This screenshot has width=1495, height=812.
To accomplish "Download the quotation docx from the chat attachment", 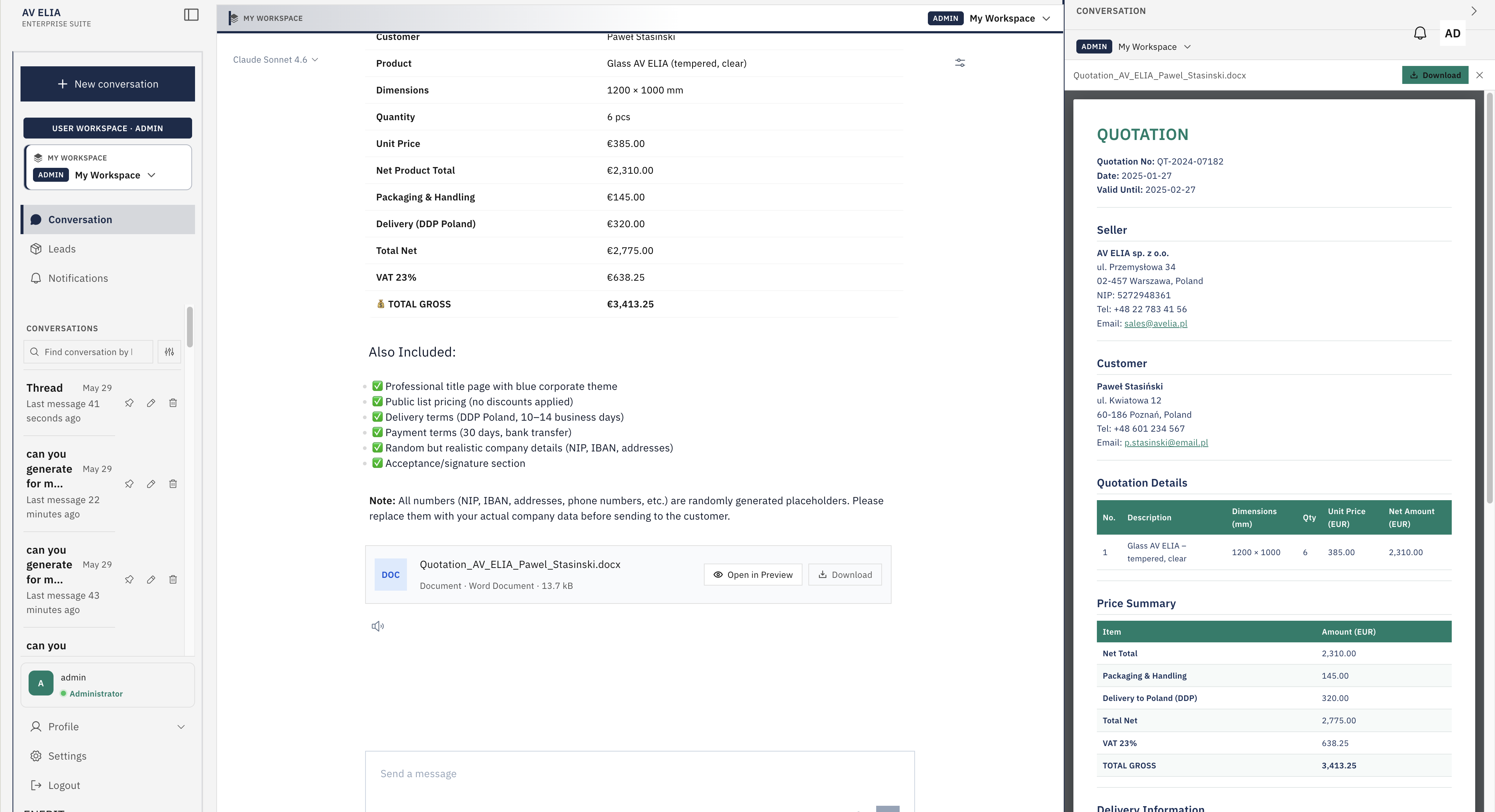I will pos(845,575).
